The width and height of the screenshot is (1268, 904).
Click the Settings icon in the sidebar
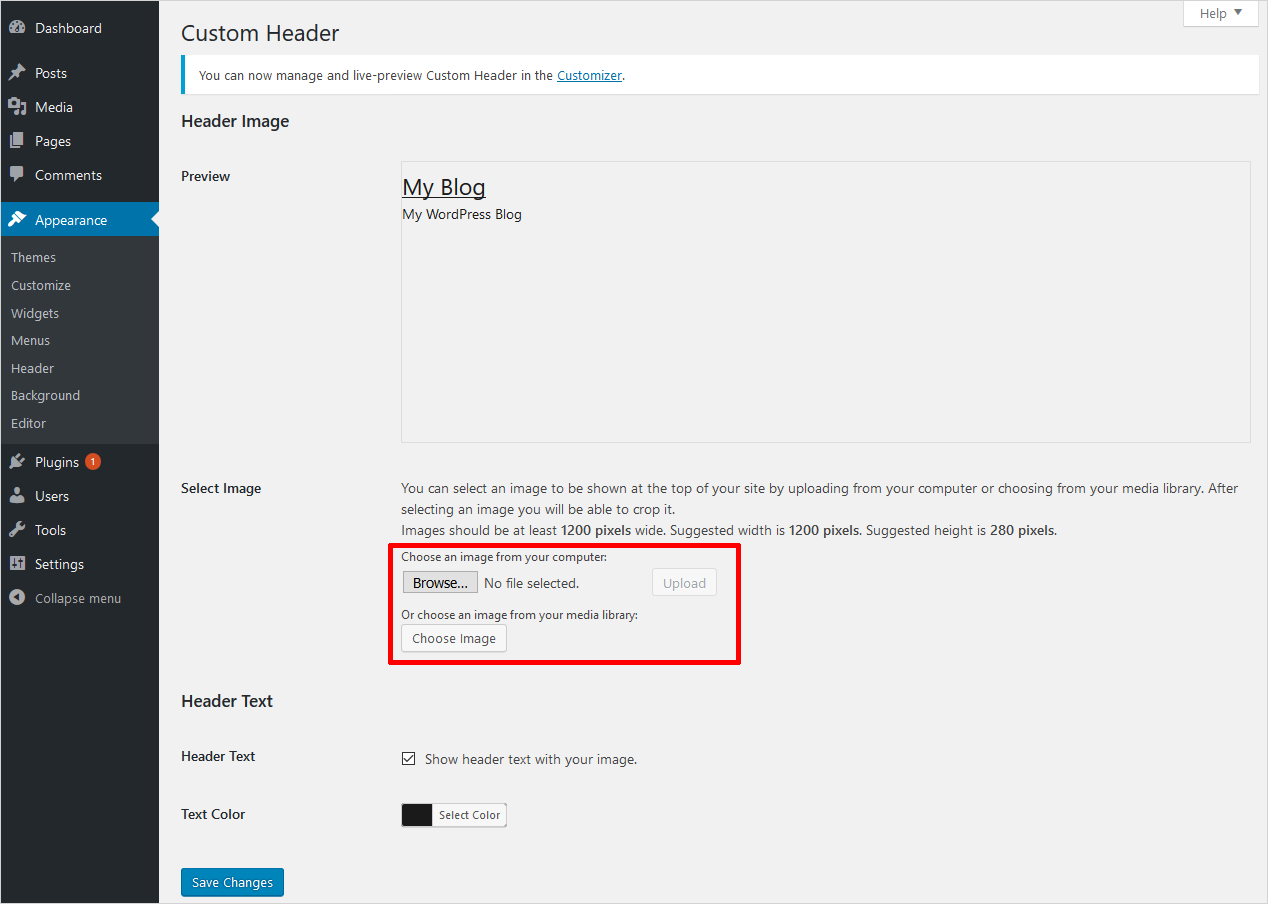18,563
